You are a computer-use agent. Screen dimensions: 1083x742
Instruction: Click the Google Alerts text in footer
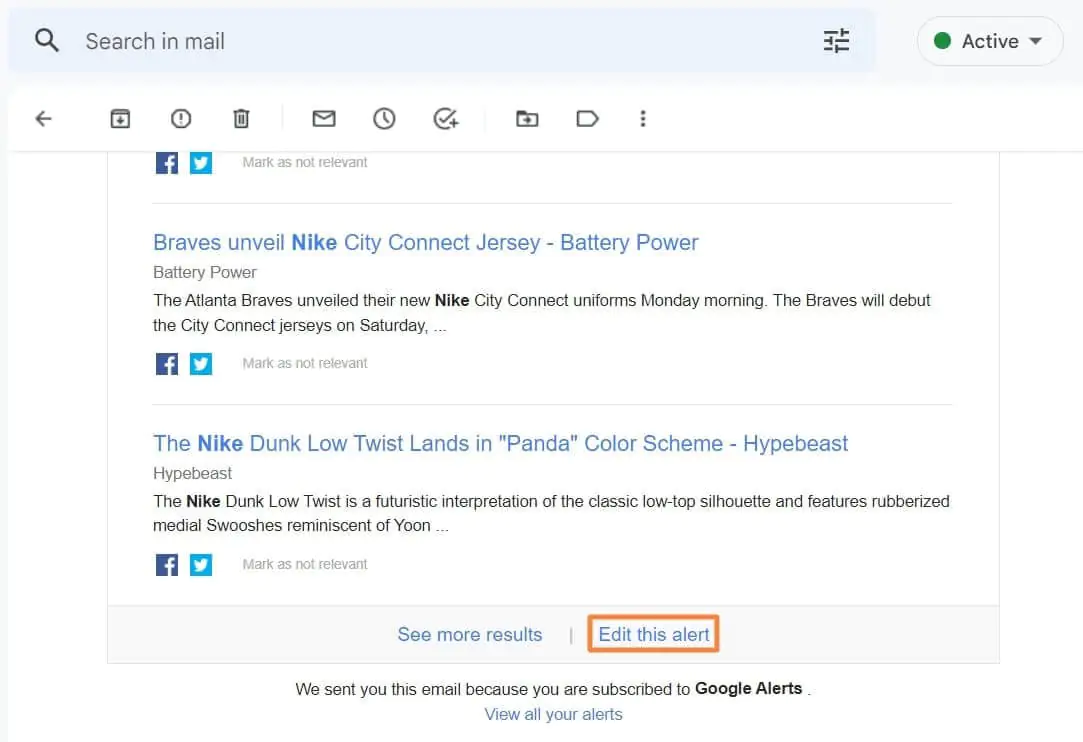pos(748,689)
